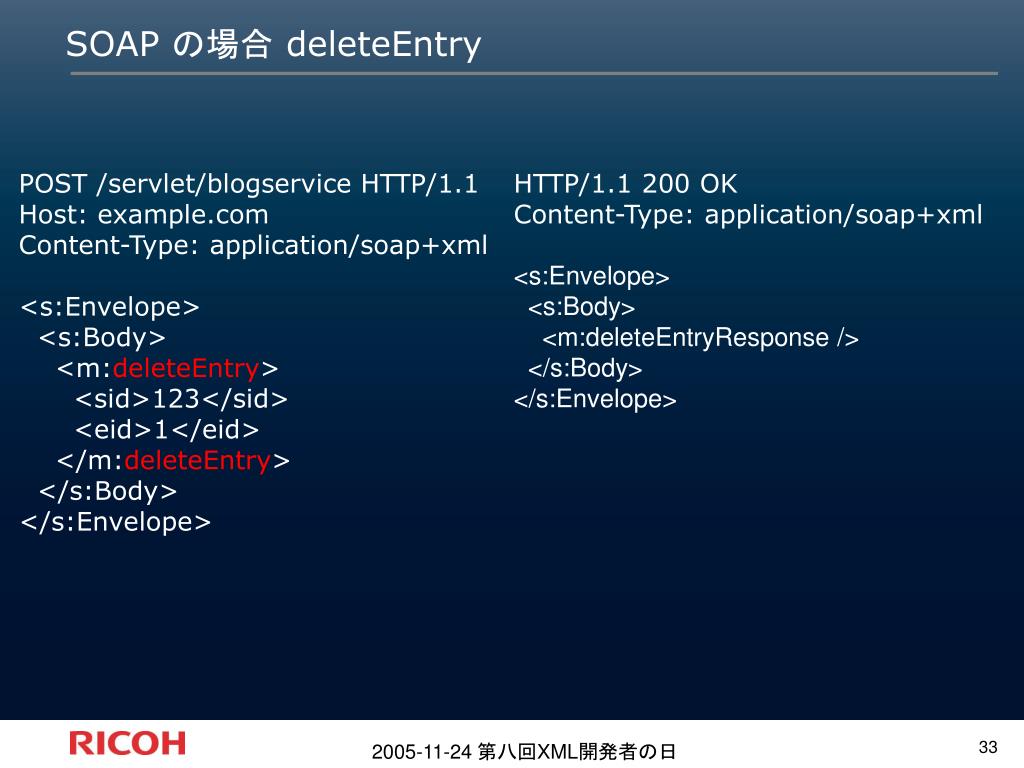Screen dimensions: 1024x768
Task: Click the opening <s:Envelope> tag in the request
Action: point(110,307)
